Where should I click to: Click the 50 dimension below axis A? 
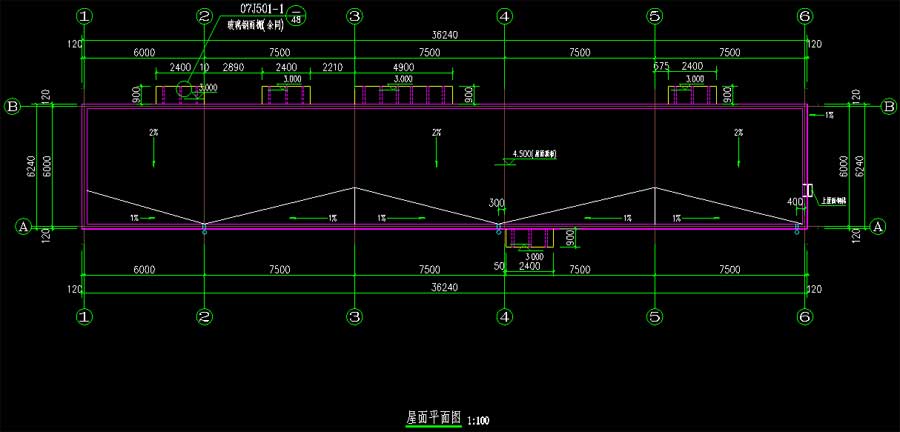498,266
